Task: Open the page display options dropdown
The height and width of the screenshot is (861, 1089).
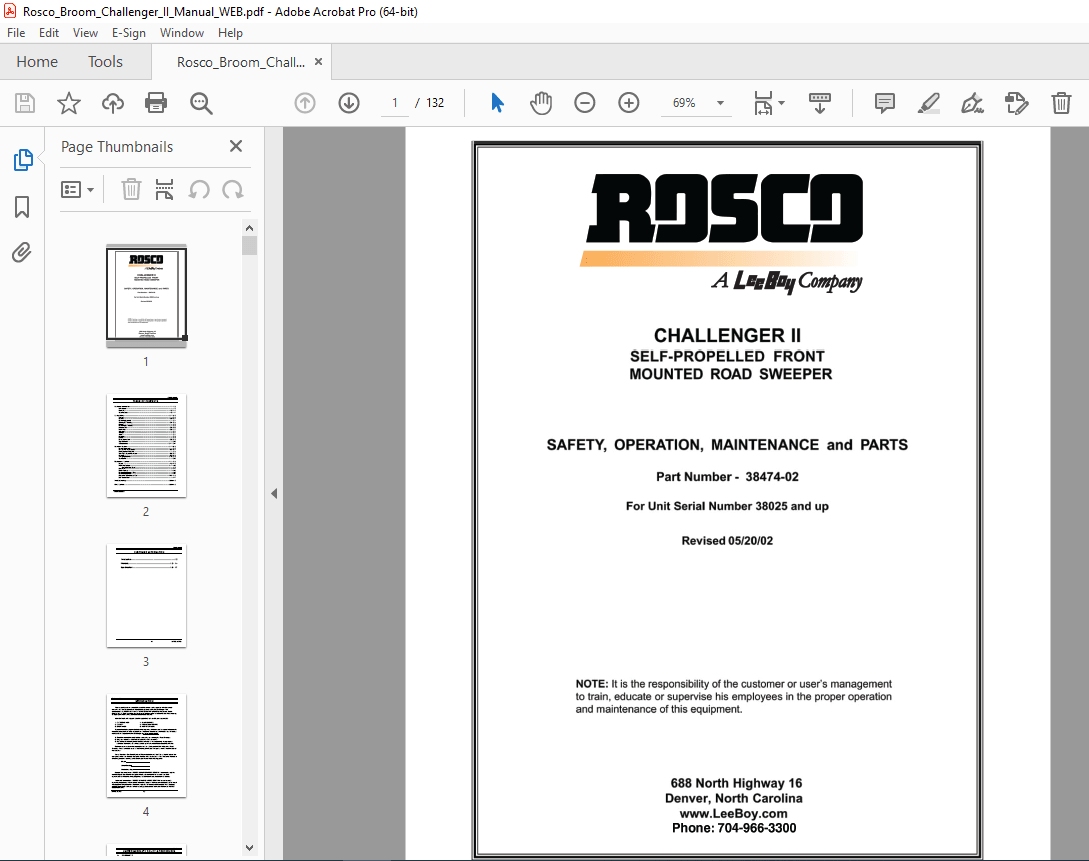Action: pos(768,102)
